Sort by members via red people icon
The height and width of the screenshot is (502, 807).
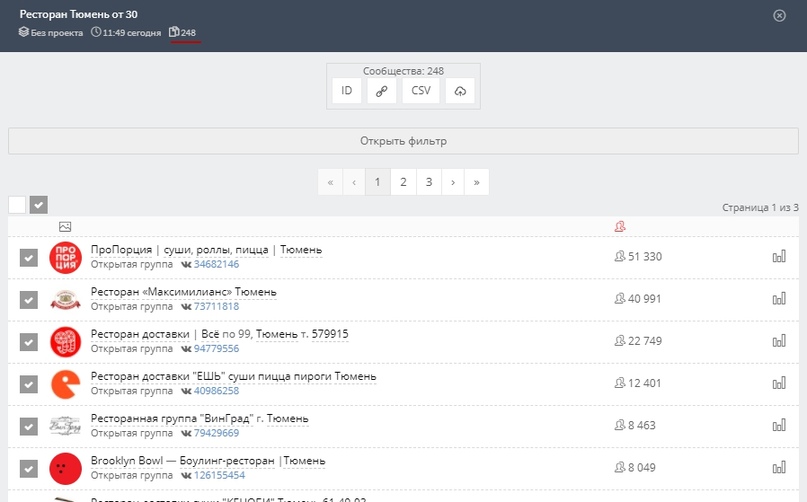tap(620, 227)
